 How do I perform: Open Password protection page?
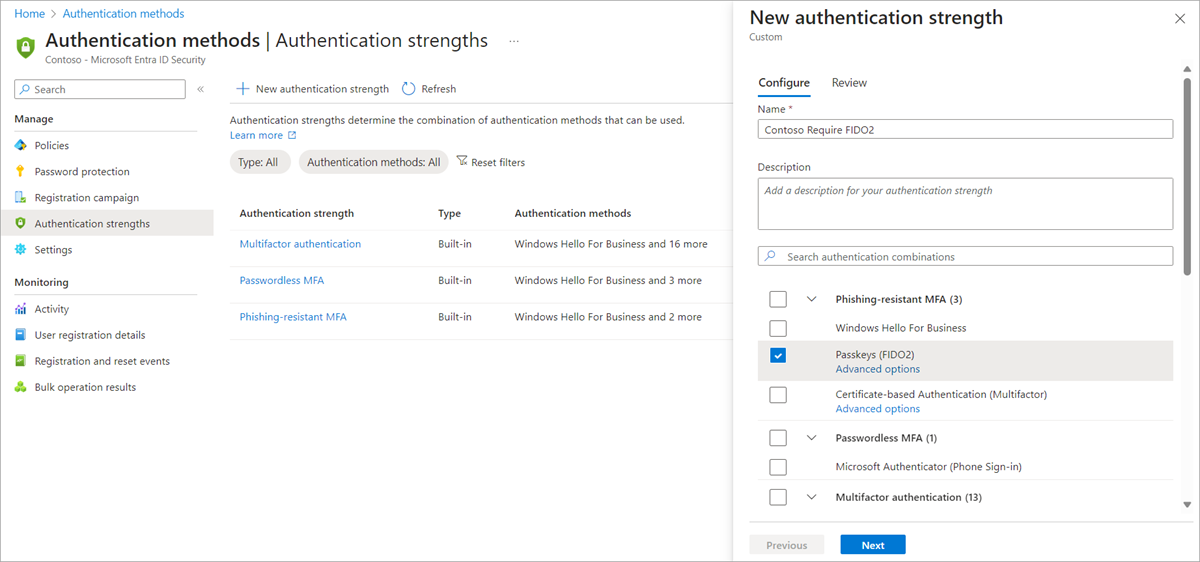82,172
